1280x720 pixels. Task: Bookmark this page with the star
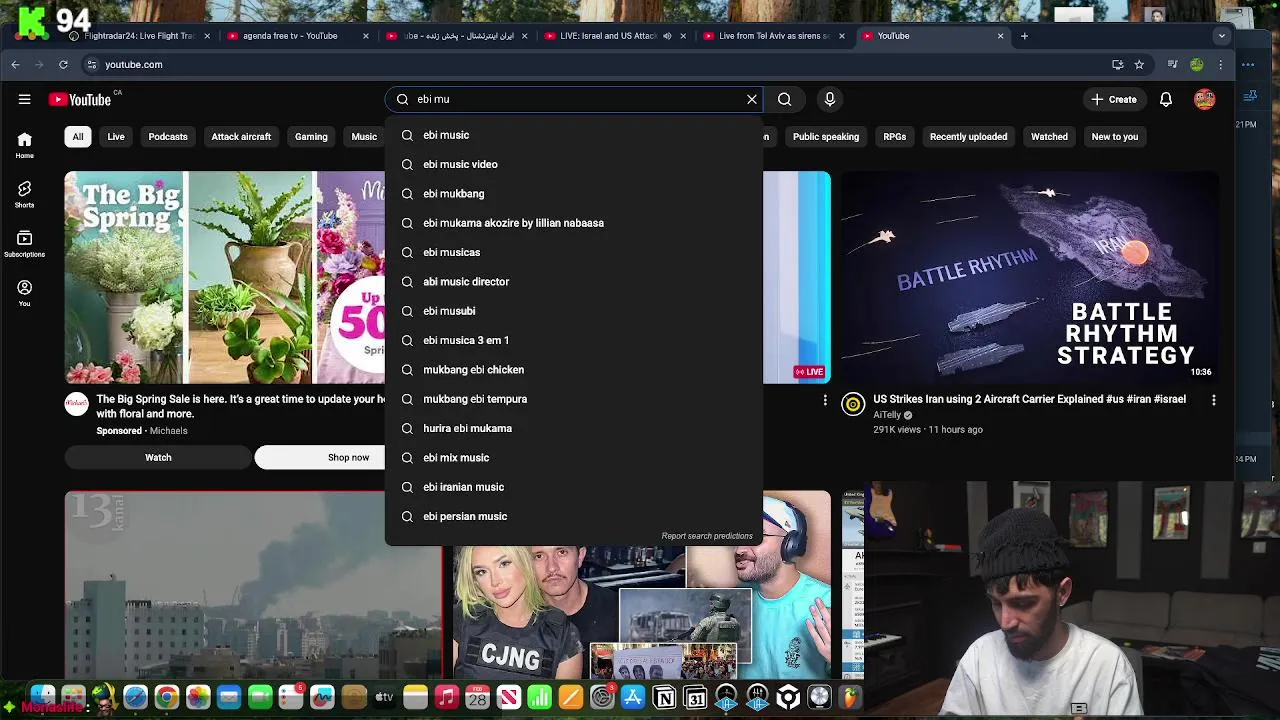click(x=1139, y=64)
